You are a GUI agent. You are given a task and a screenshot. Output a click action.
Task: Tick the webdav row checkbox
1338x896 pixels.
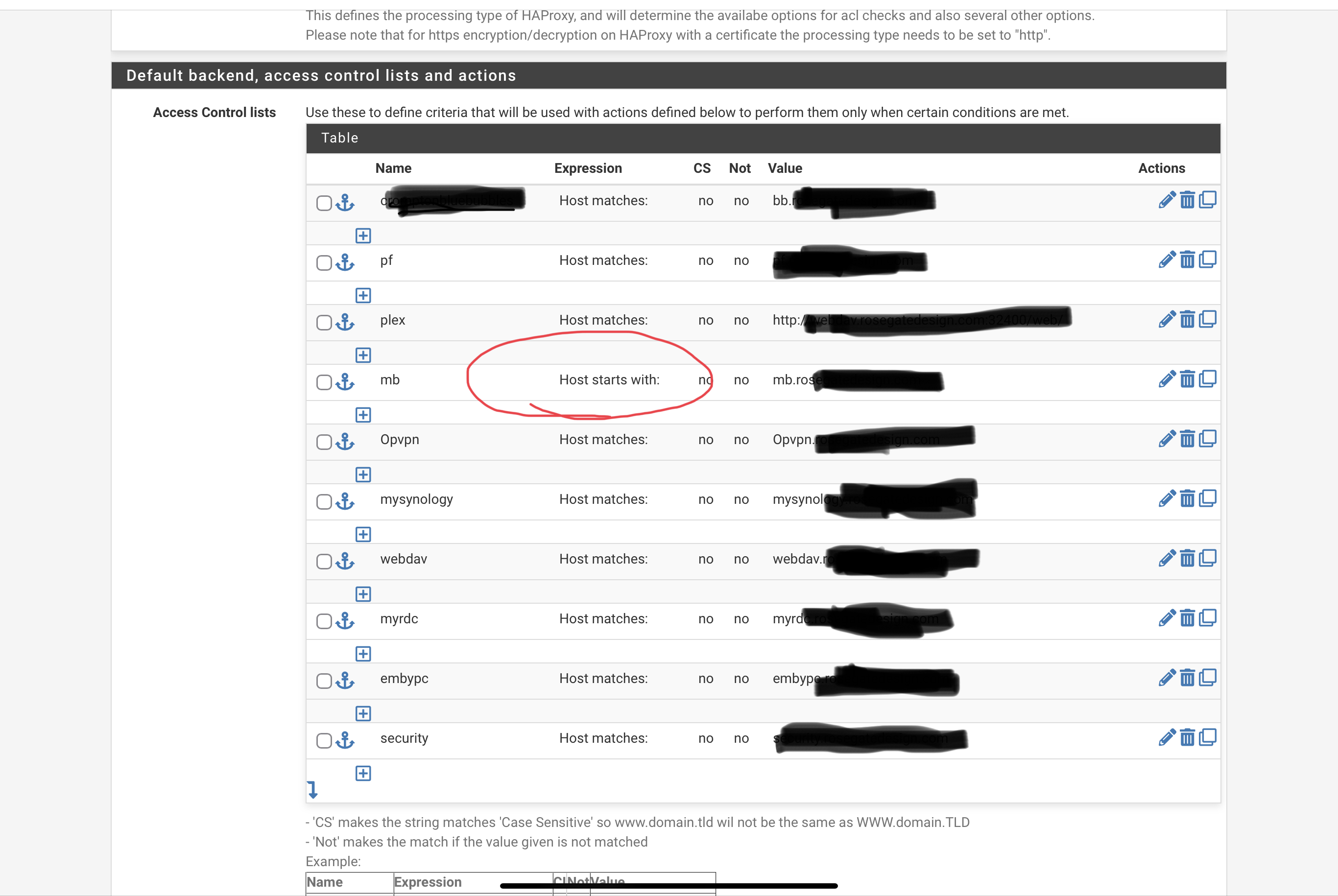tap(324, 561)
